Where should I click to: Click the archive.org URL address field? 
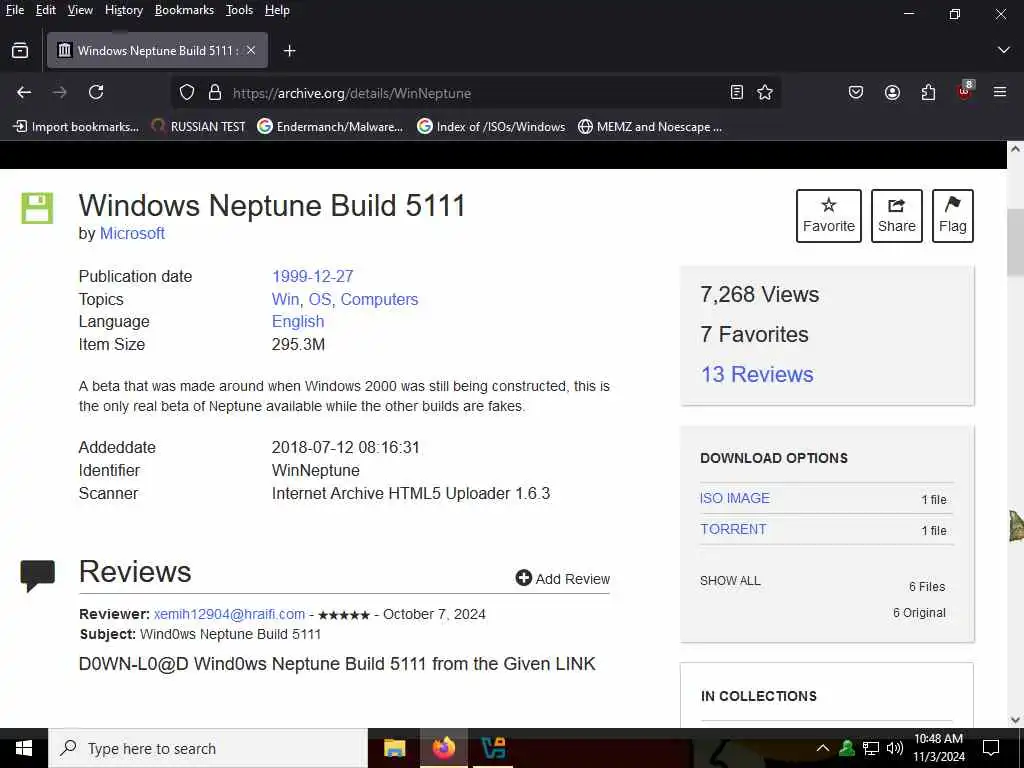[x=477, y=93]
